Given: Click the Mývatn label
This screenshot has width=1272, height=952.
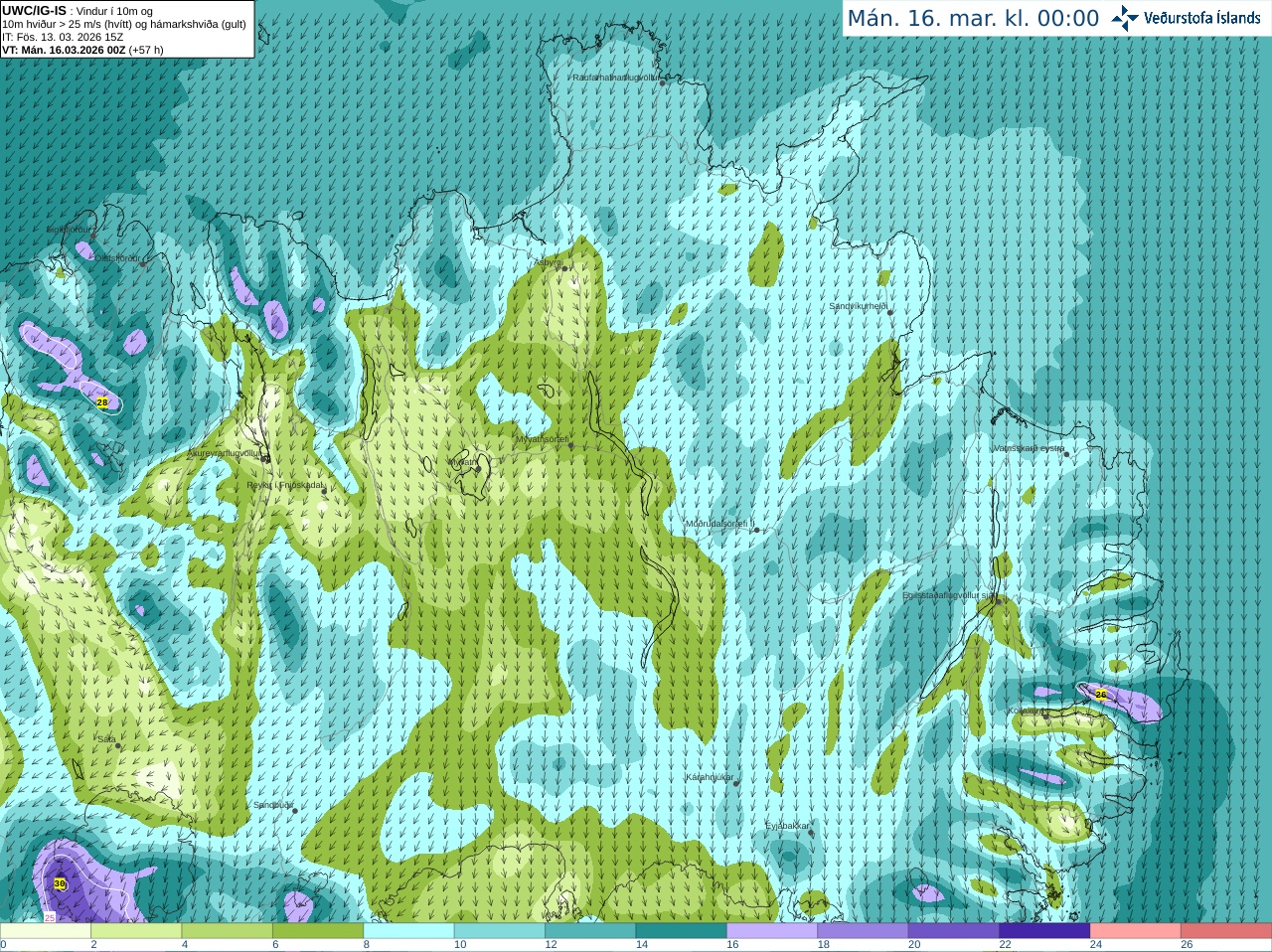Looking at the screenshot, I should tap(462, 462).
